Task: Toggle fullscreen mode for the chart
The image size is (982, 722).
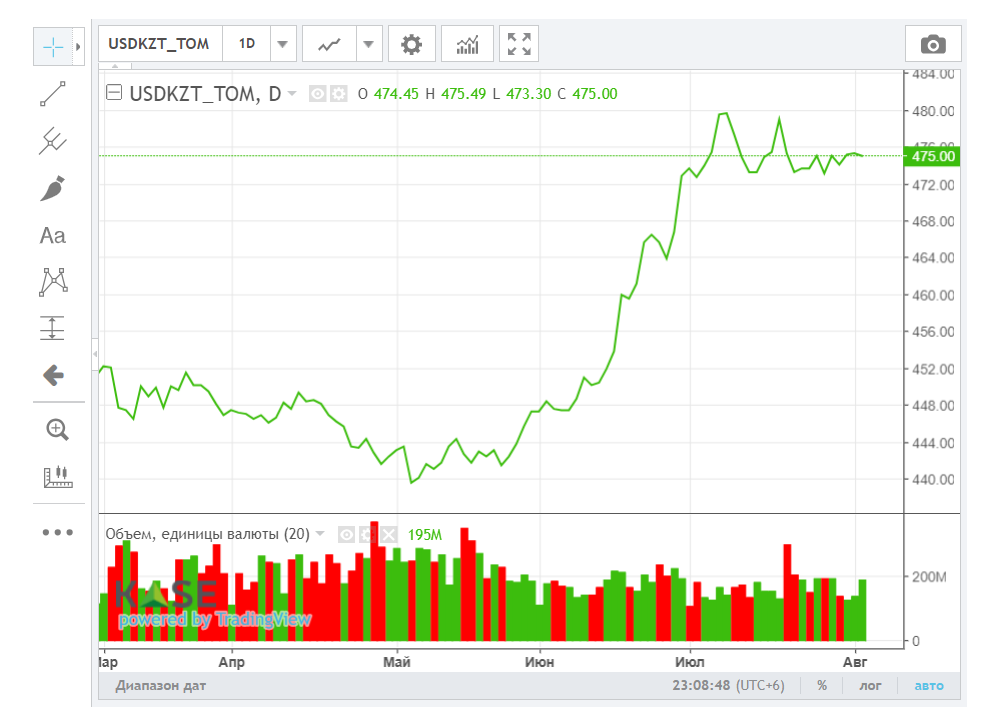Action: (x=519, y=44)
